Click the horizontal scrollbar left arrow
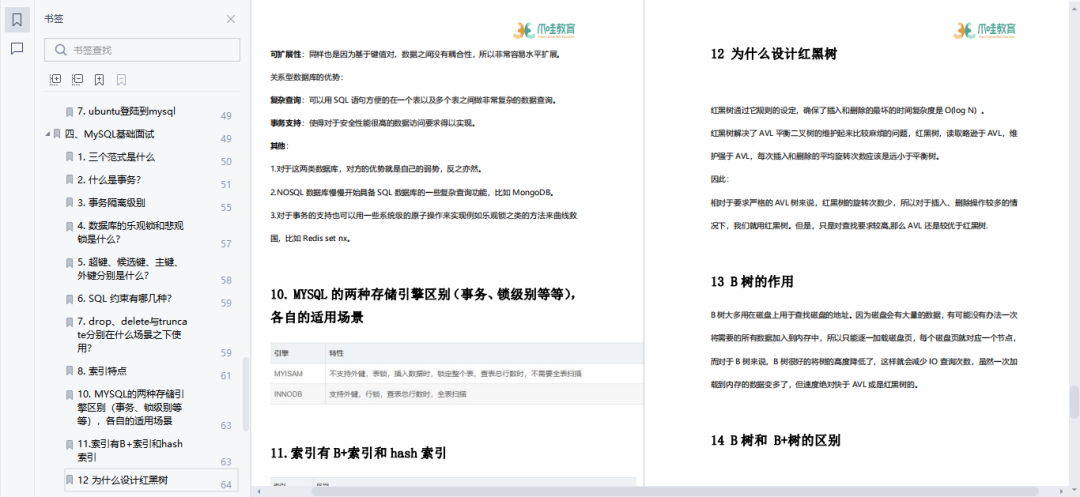Image resolution: width=1080 pixels, height=497 pixels. [259, 491]
